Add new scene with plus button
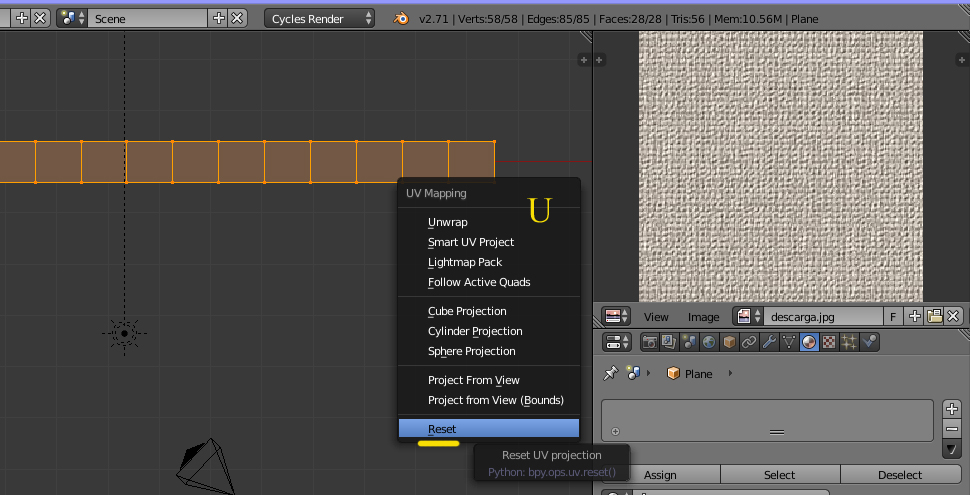Screen dimensions: 970x495 (218, 19)
